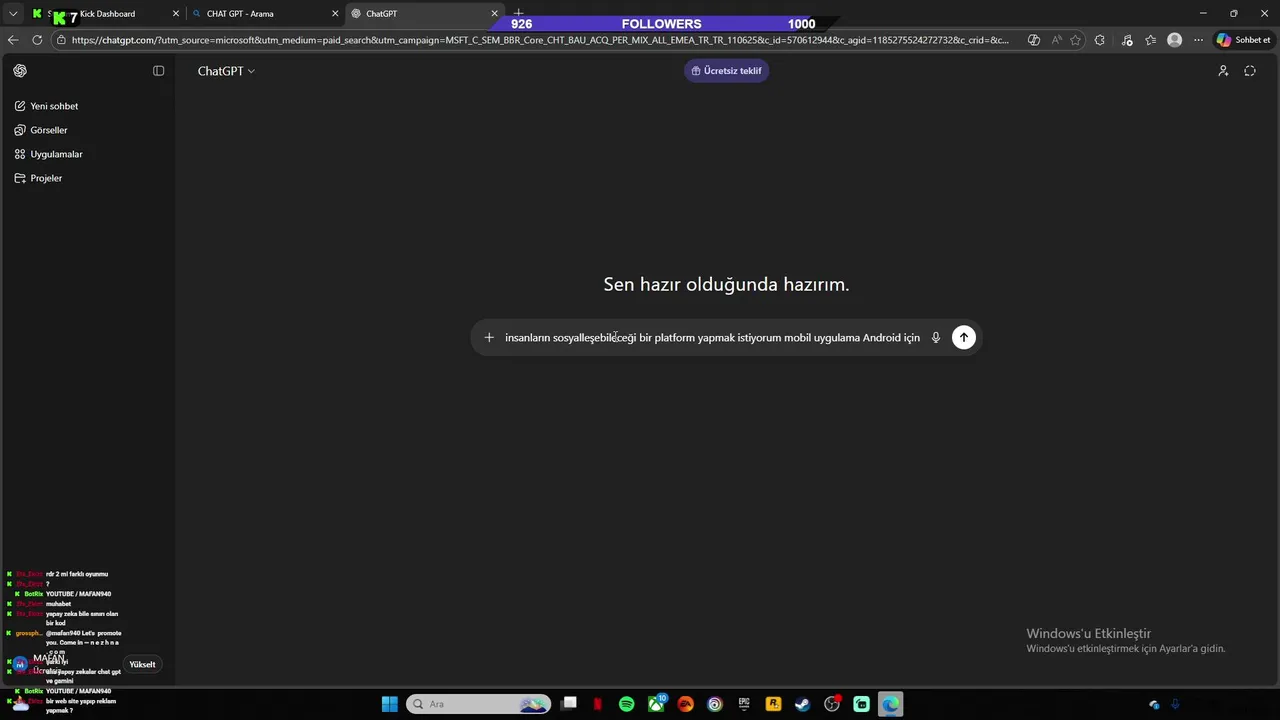The height and width of the screenshot is (720, 1280).
Task: Start a new chat via Yeni sohbet
Action: [46, 106]
